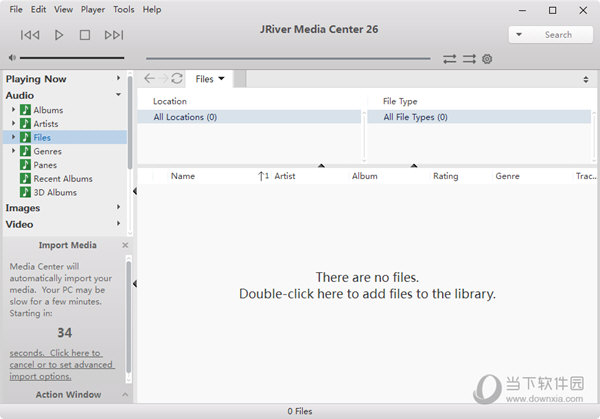
Task: Close the Import Media panel
Action: (x=125, y=245)
